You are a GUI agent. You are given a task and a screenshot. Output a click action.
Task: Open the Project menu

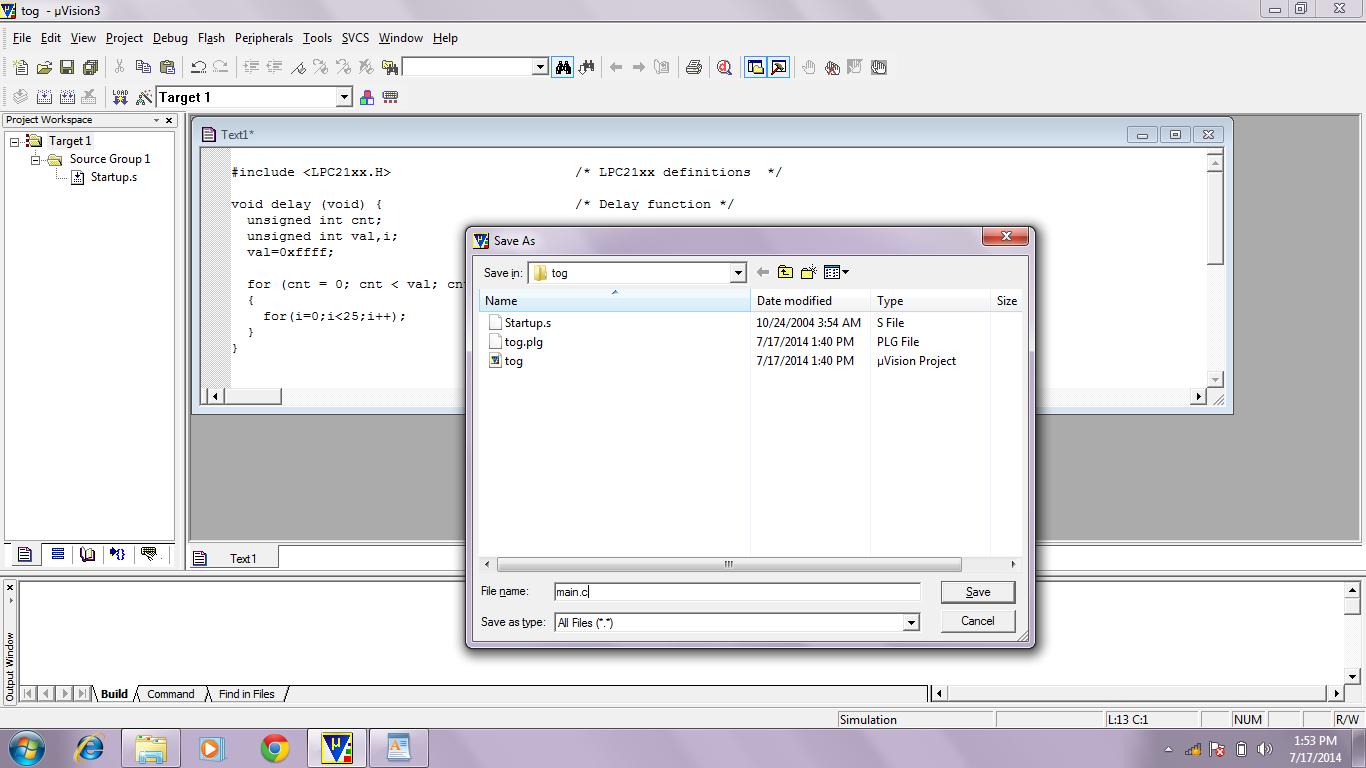(124, 38)
